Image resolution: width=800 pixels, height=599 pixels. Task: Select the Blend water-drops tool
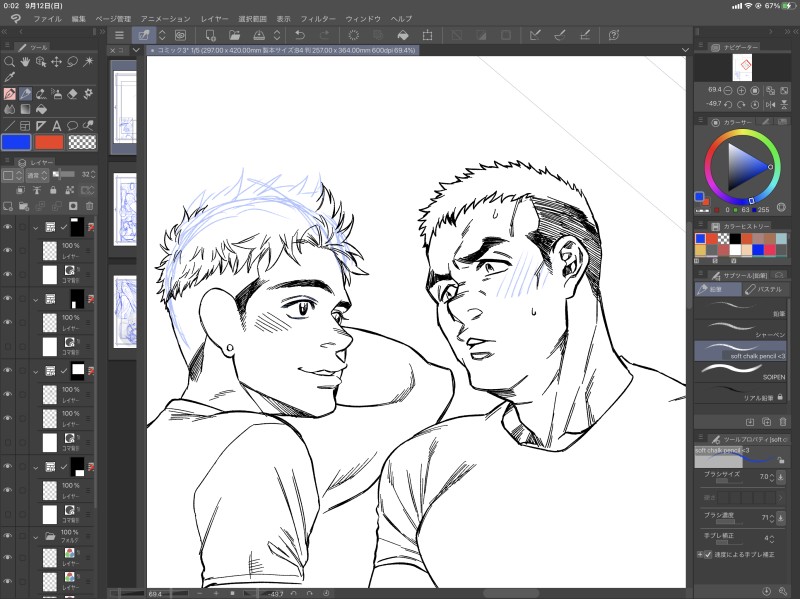[9, 109]
